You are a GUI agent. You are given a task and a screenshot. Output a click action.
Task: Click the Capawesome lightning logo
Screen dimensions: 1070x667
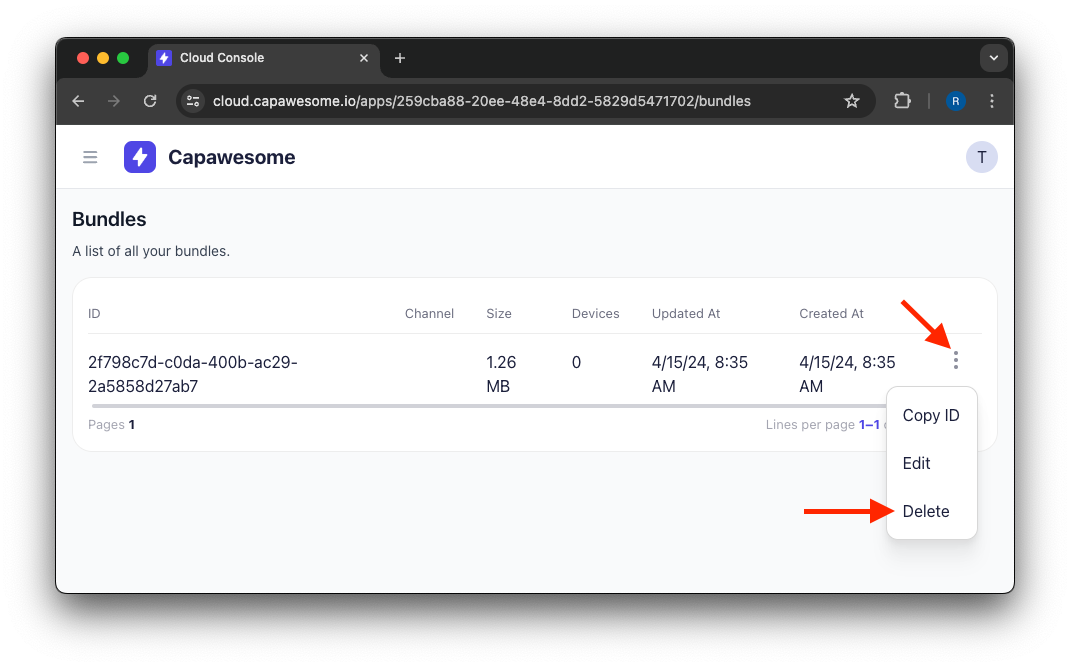point(140,157)
